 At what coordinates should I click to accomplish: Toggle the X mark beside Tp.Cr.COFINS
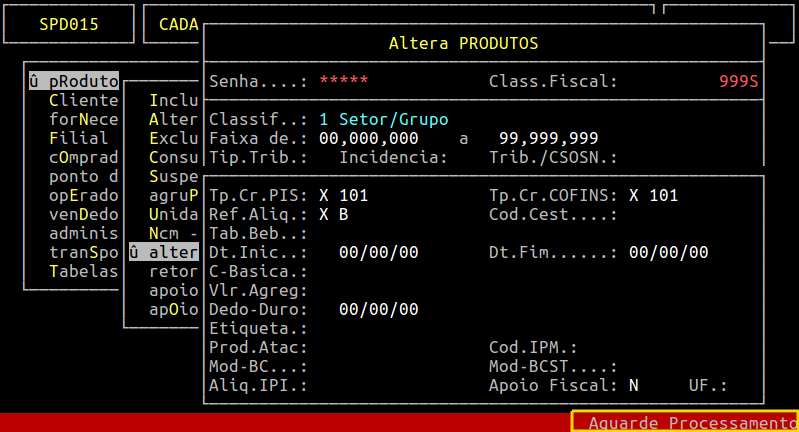pyautogui.click(x=634, y=195)
